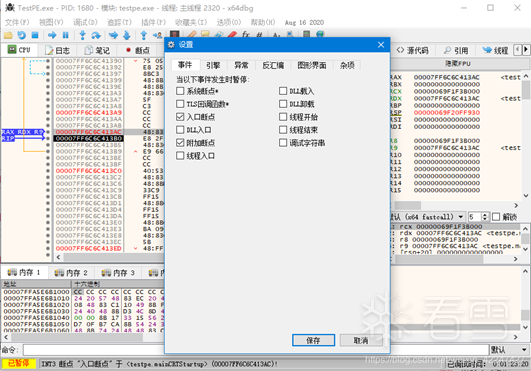This screenshot has width=531, height=371.
Task: Click the pause toolbar icon
Action: click(66, 35)
